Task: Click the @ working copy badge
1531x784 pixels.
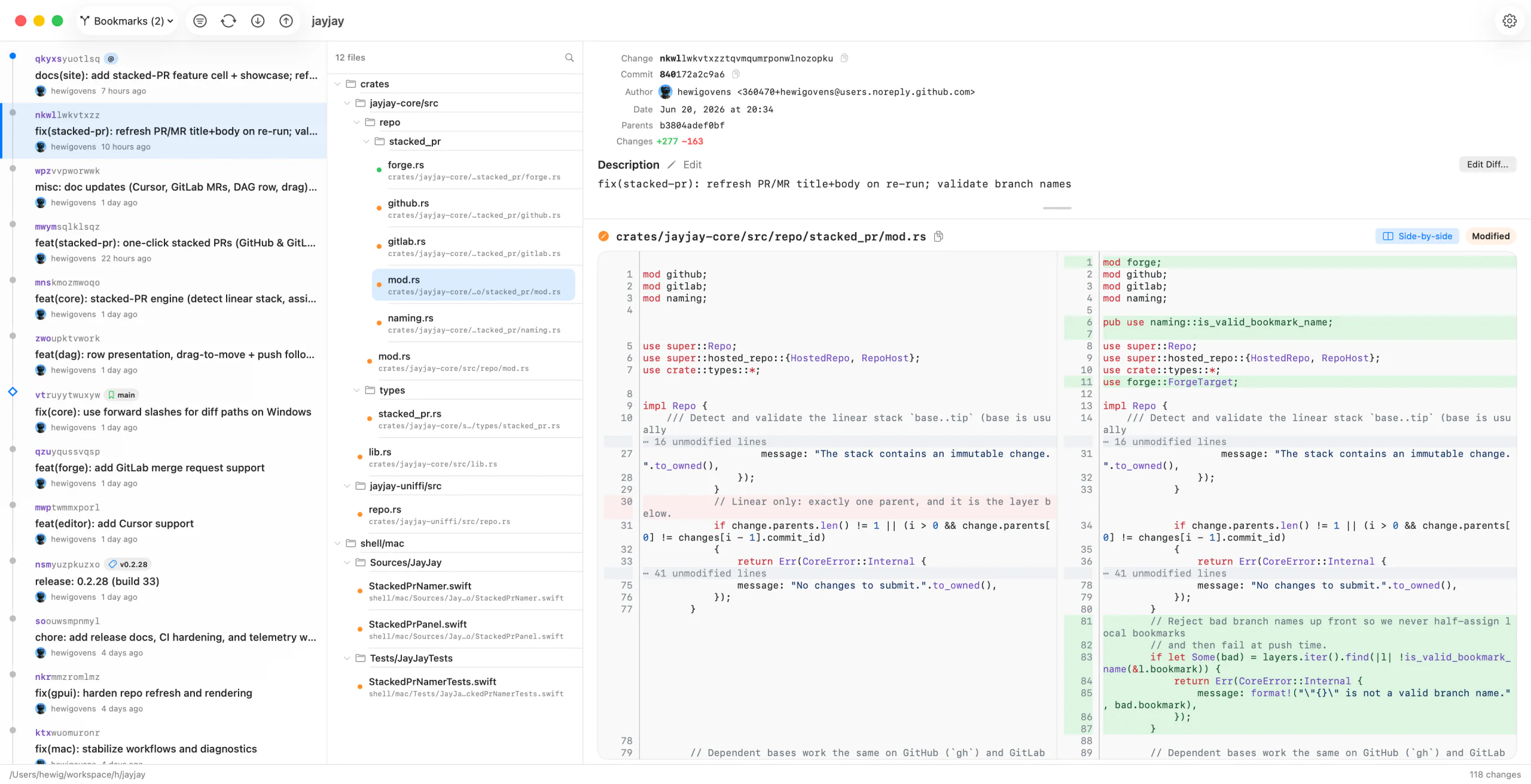Action: 111,59
